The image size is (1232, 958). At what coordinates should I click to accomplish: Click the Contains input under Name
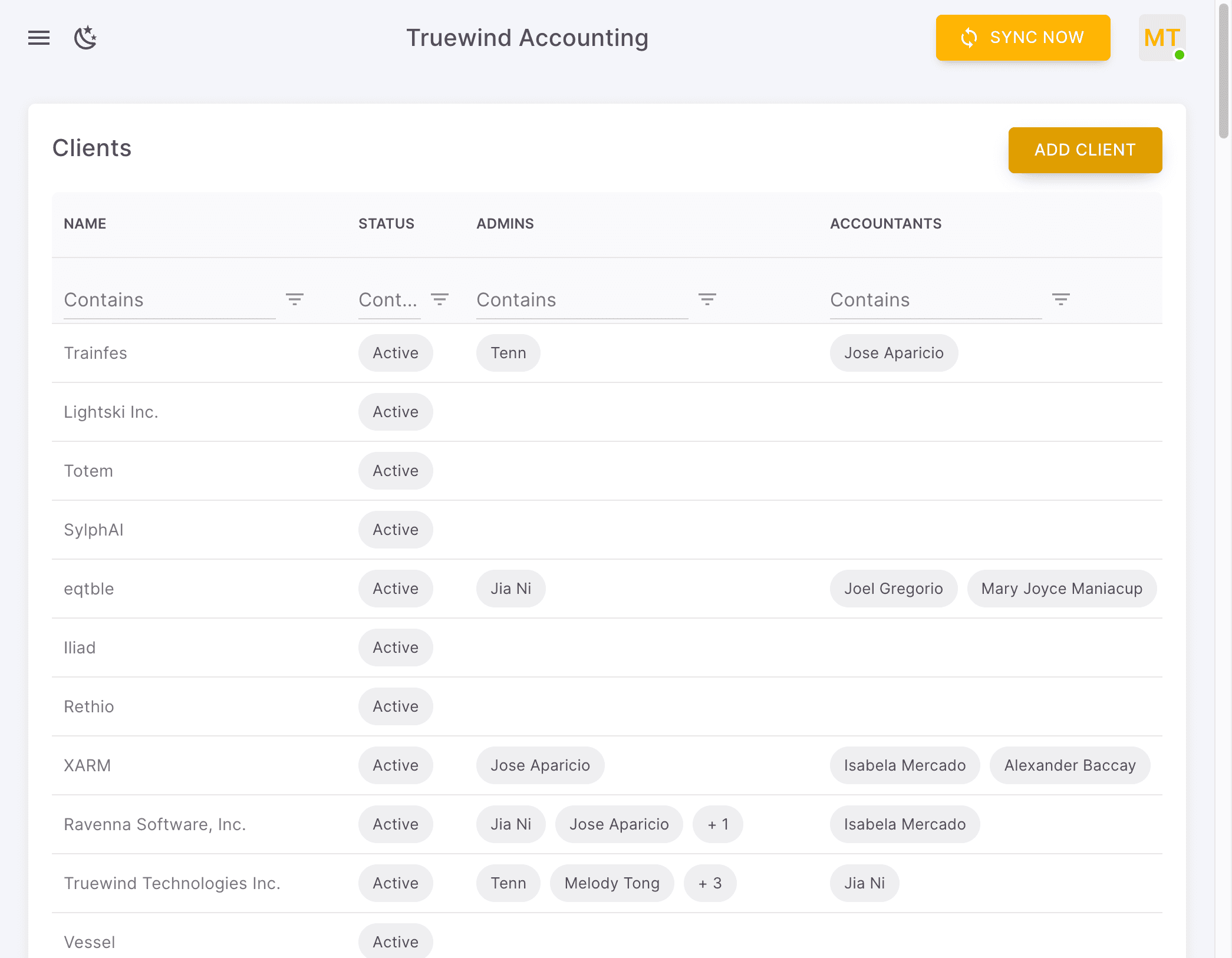pos(165,300)
